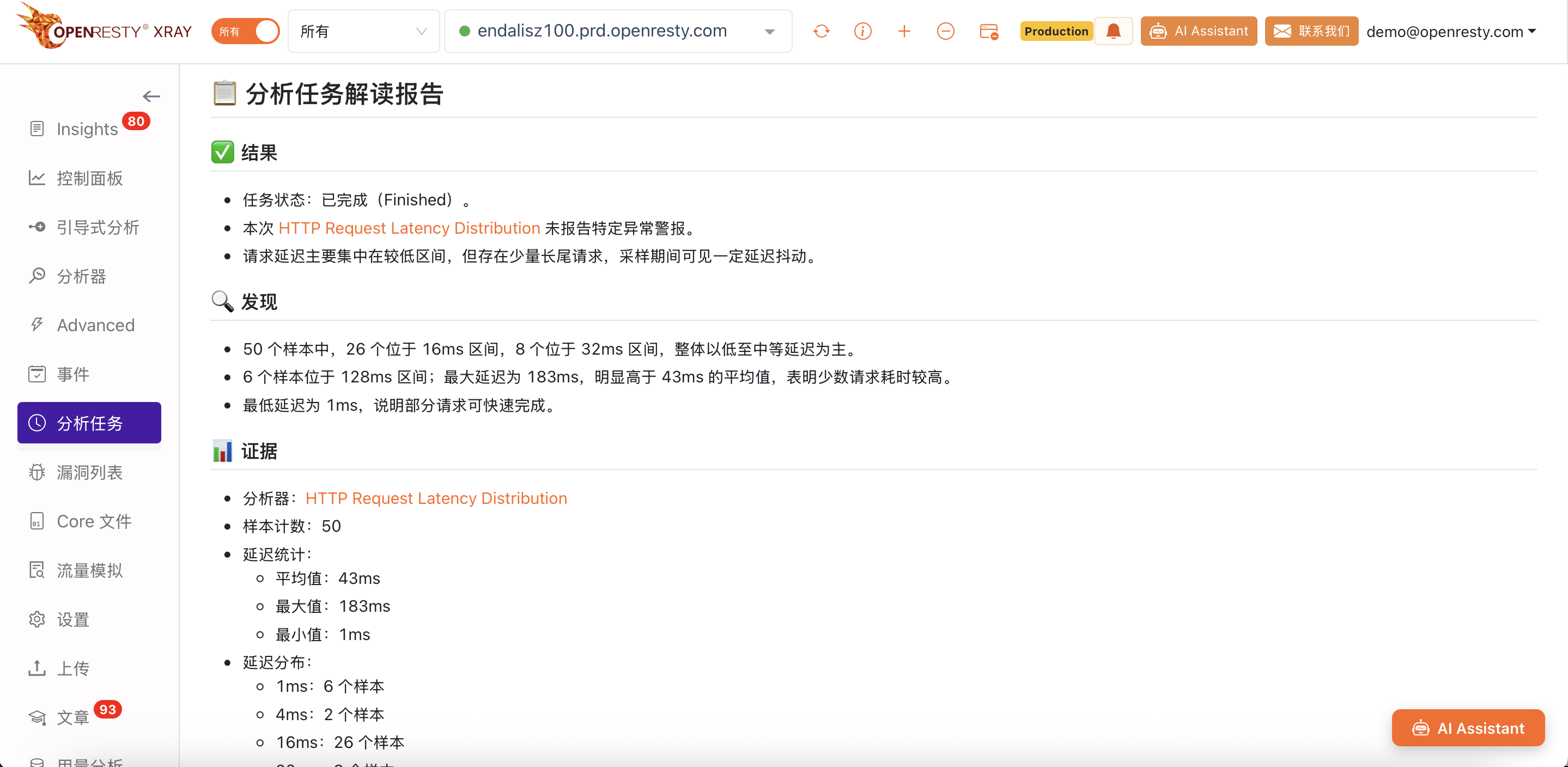Click the 分析器 magnifier icon
Image resolution: width=1568 pixels, height=767 pixels.
coord(37,276)
